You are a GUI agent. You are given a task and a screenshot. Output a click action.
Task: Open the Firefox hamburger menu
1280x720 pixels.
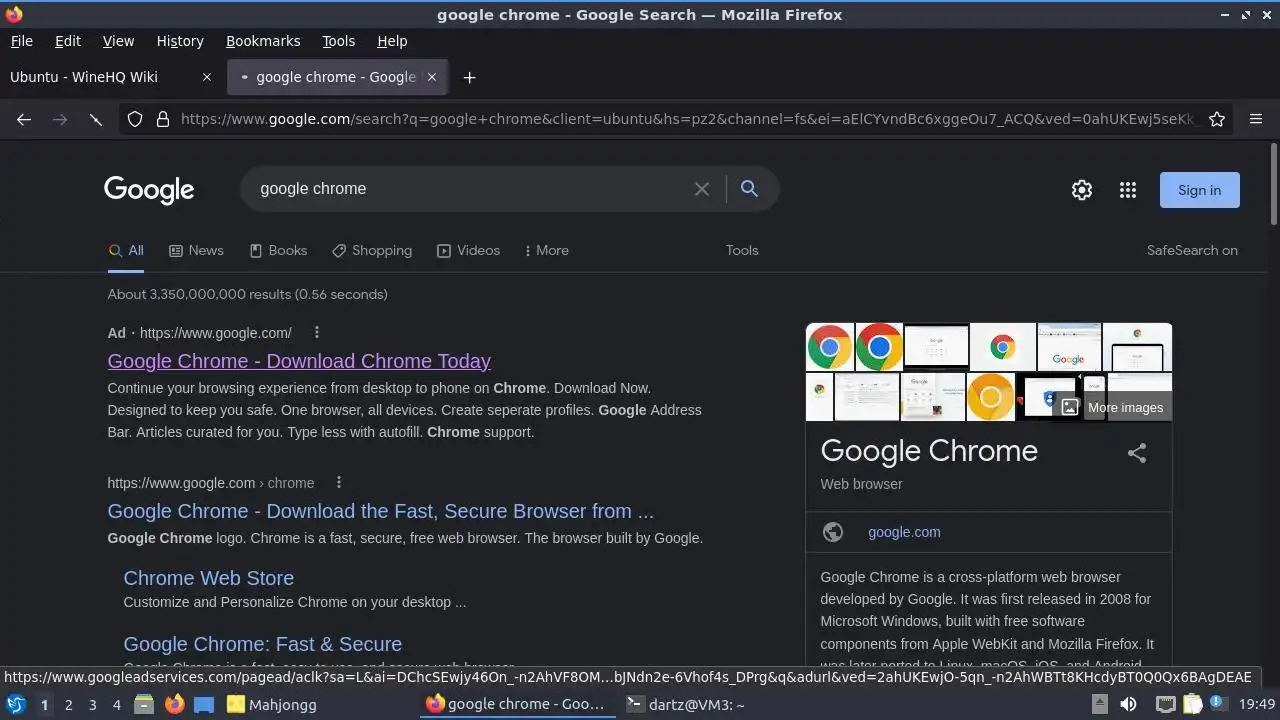1256,119
